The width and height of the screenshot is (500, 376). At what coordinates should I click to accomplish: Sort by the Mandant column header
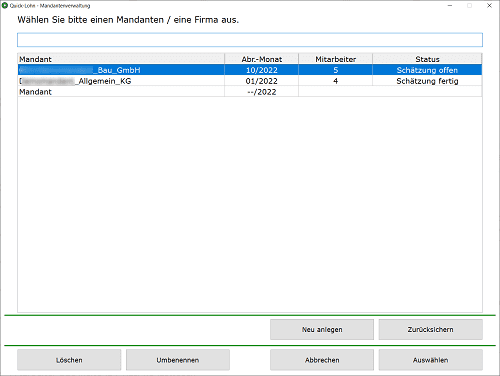[121, 59]
